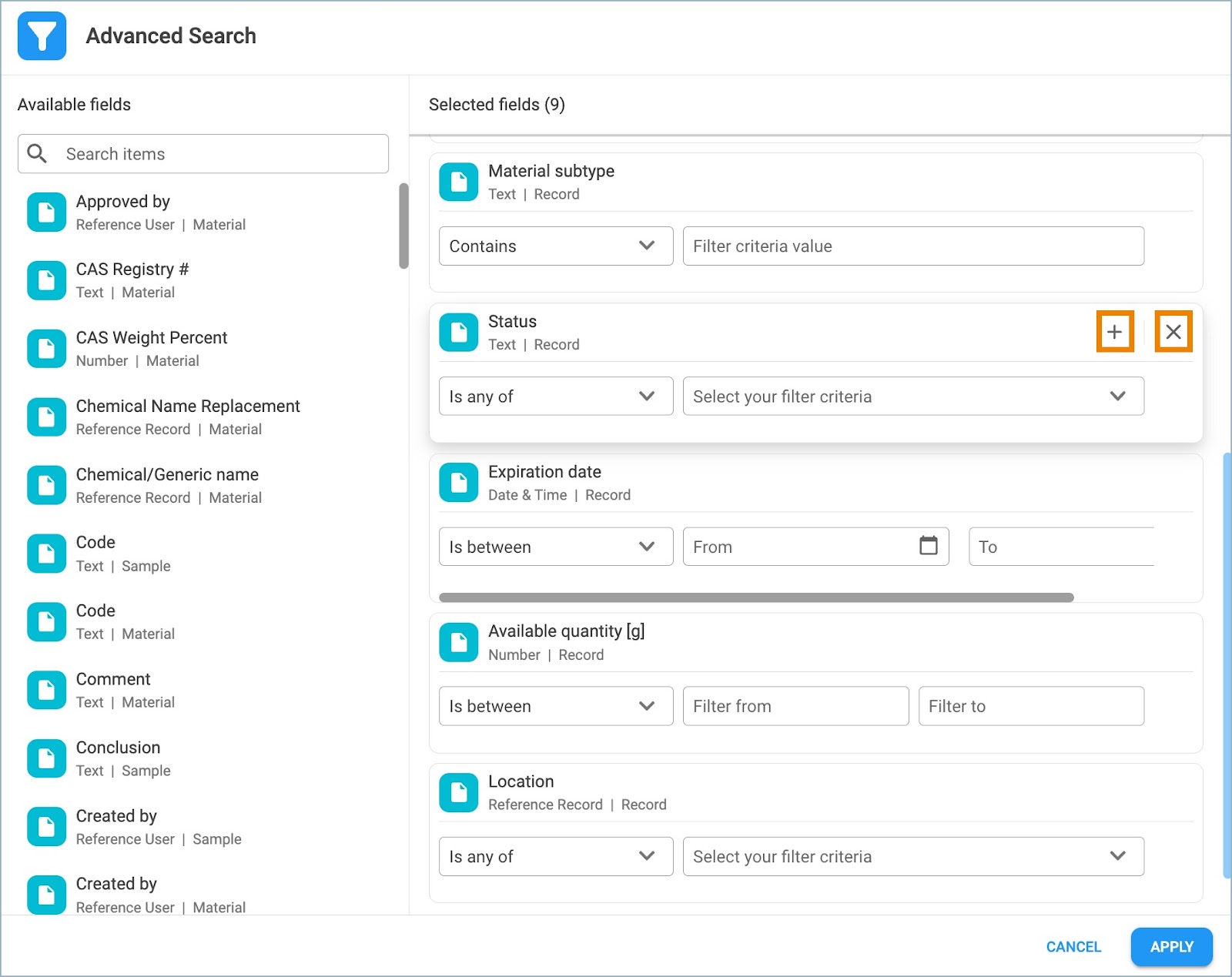
Task: Click the Conclusion field icon
Action: tap(46, 758)
